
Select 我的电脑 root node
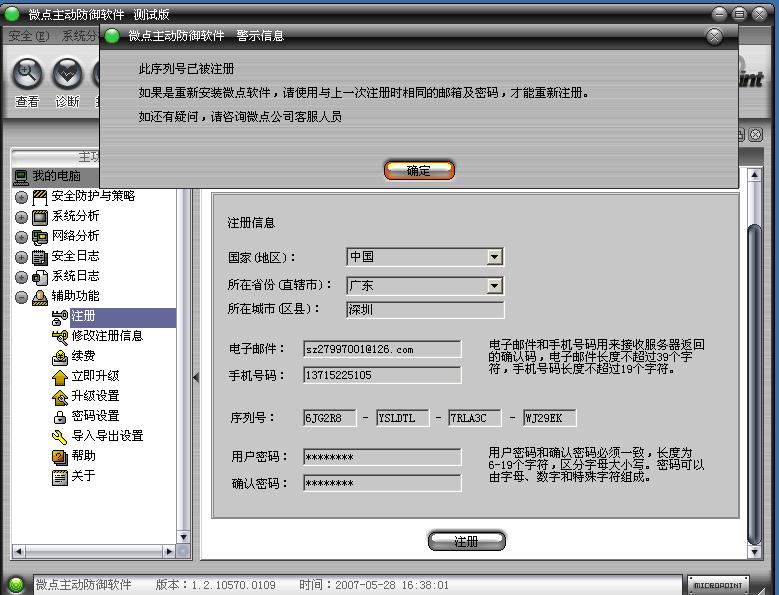click(x=56, y=176)
